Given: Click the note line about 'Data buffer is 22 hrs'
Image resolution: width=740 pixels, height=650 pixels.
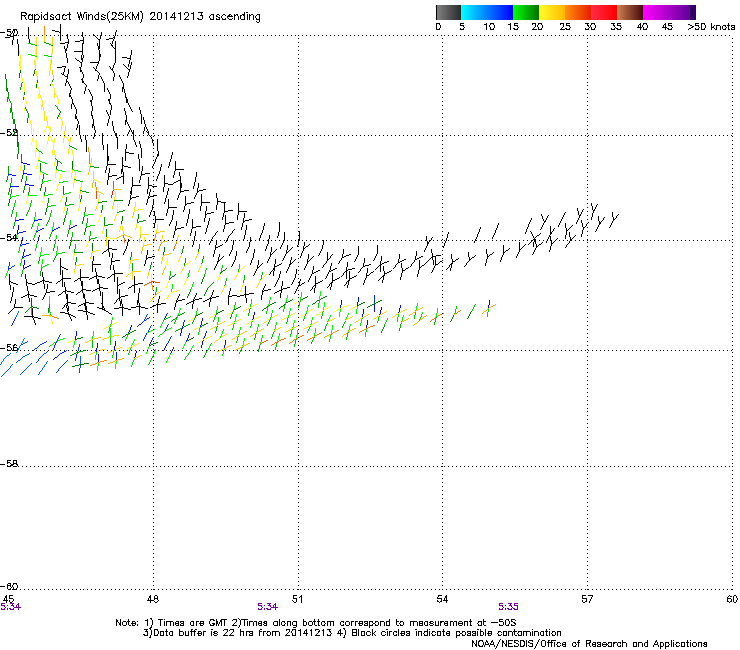Looking at the screenshot, I should tap(352, 633).
